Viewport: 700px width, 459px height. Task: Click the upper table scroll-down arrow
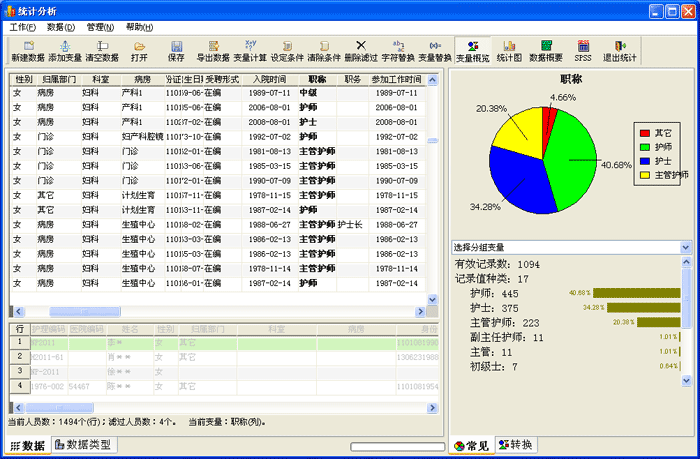432,299
